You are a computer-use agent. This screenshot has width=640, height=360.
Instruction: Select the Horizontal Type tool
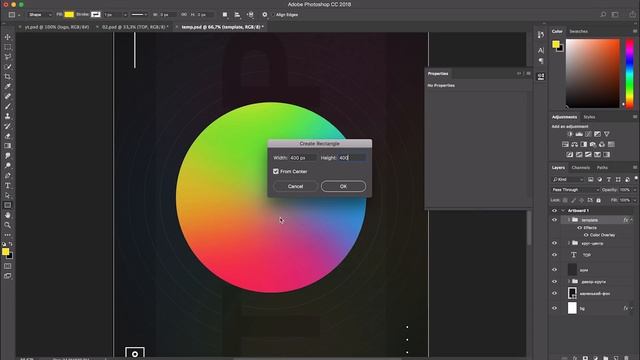[7, 185]
